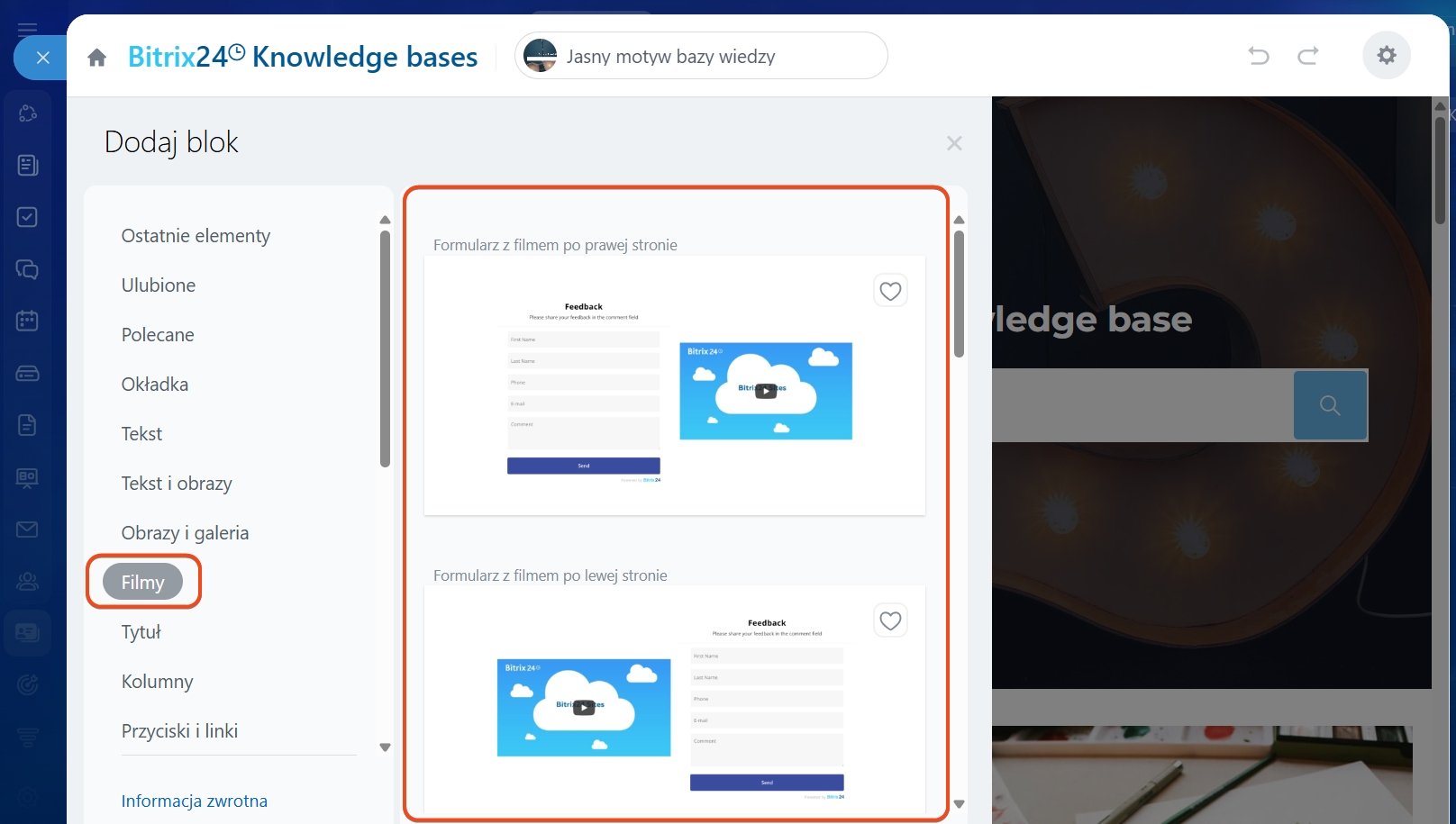The width and height of the screenshot is (1456, 824).
Task: Choose Formularz z filmem po prawej stronie preview
Action: [x=674, y=385]
